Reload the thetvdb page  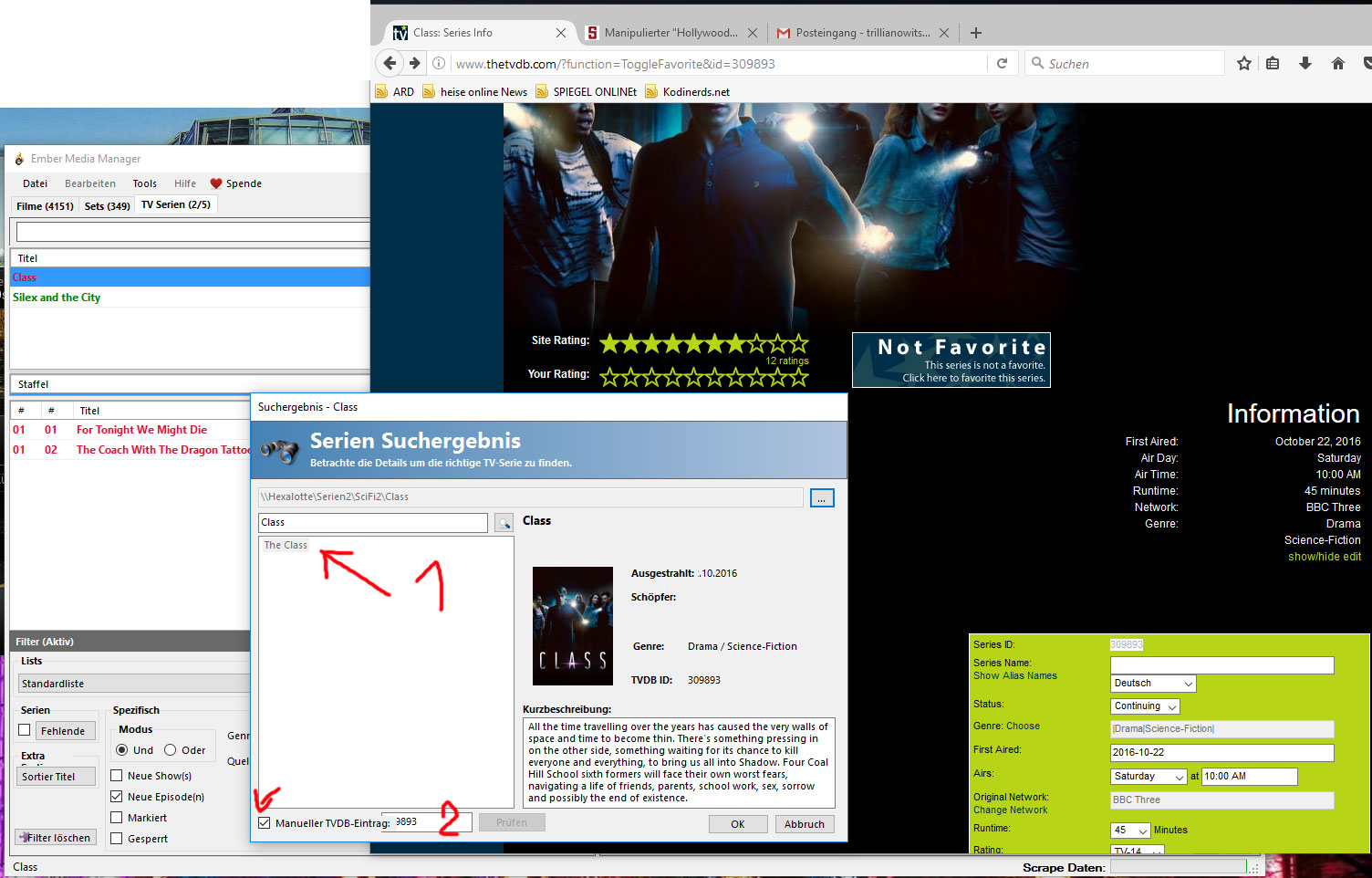(1002, 63)
